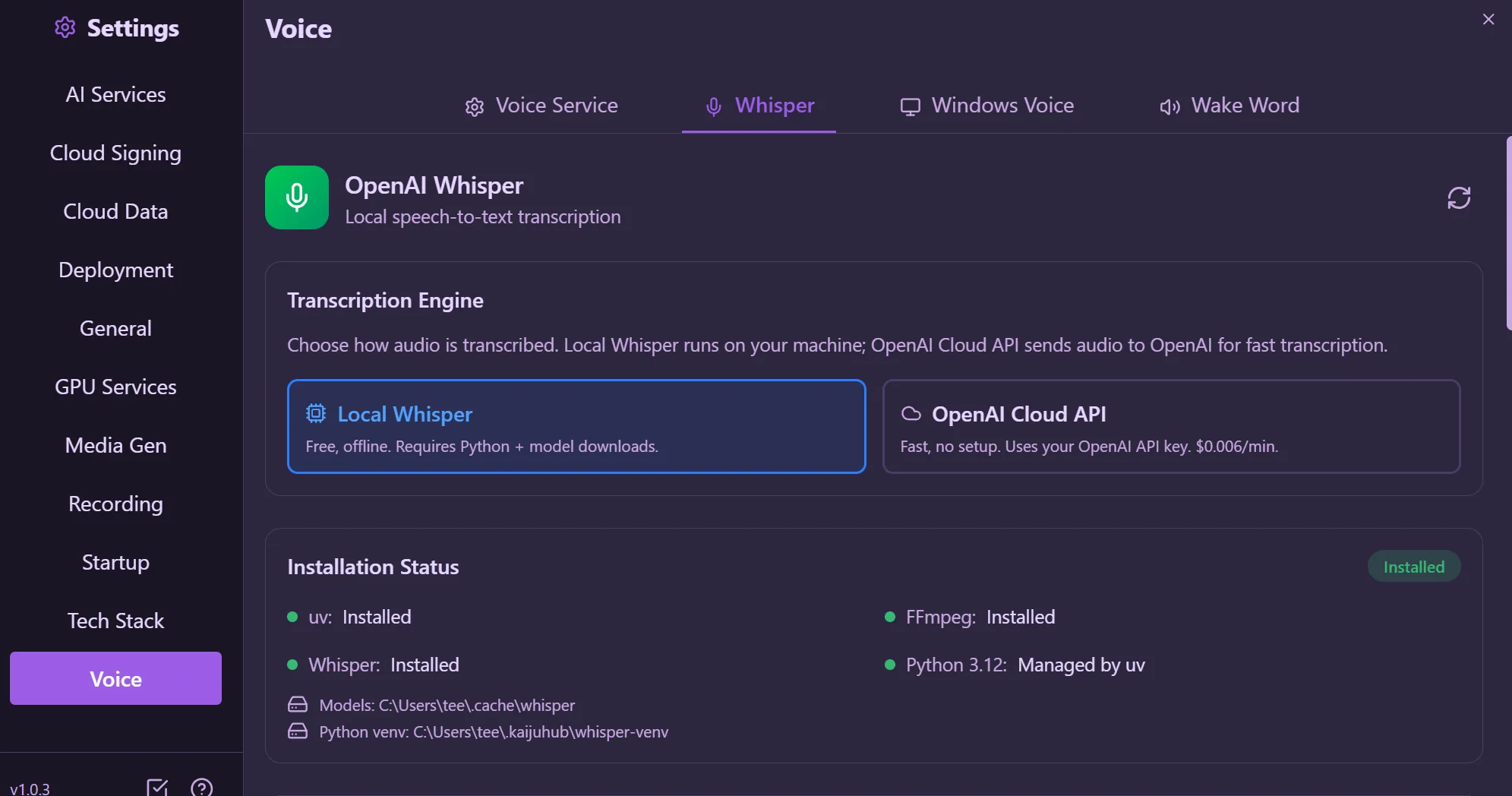Viewport: 1512px width, 796px height.
Task: Click the checklist icon near version number
Action: point(157,788)
